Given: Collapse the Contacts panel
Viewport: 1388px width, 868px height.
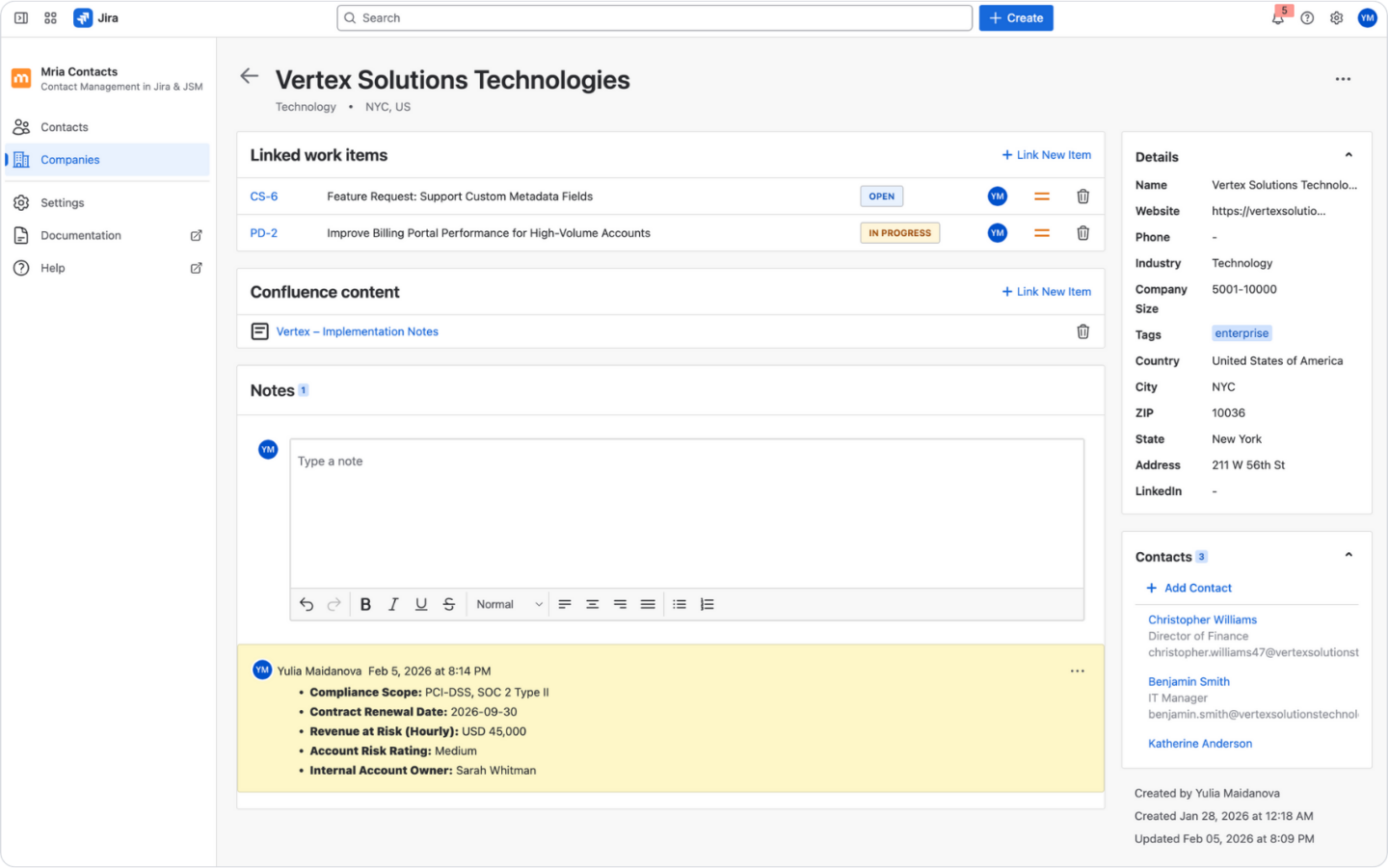Looking at the screenshot, I should point(1348,555).
